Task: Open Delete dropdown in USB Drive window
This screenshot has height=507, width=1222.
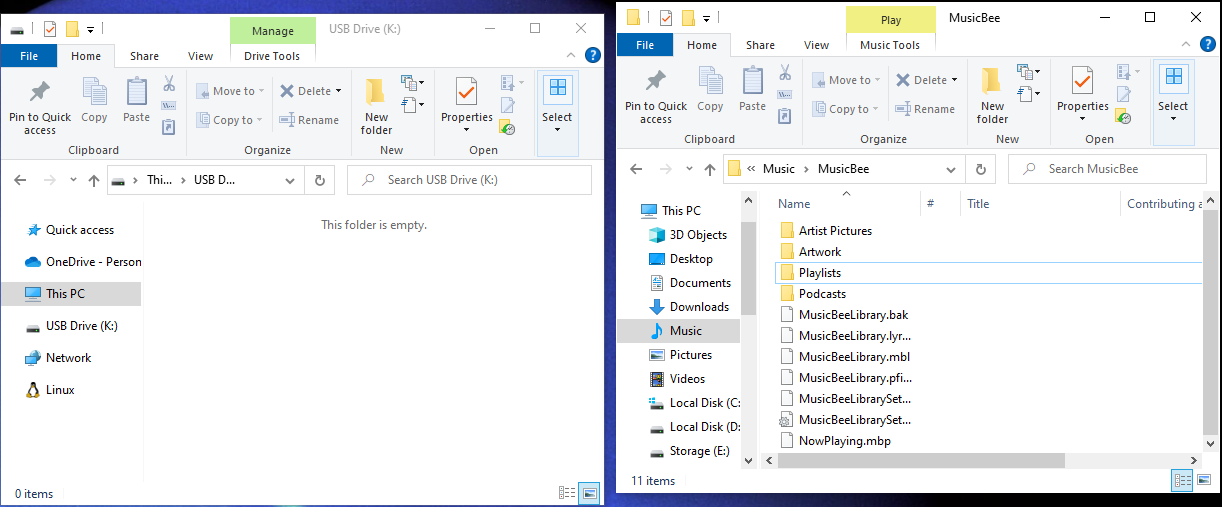Action: (338, 91)
